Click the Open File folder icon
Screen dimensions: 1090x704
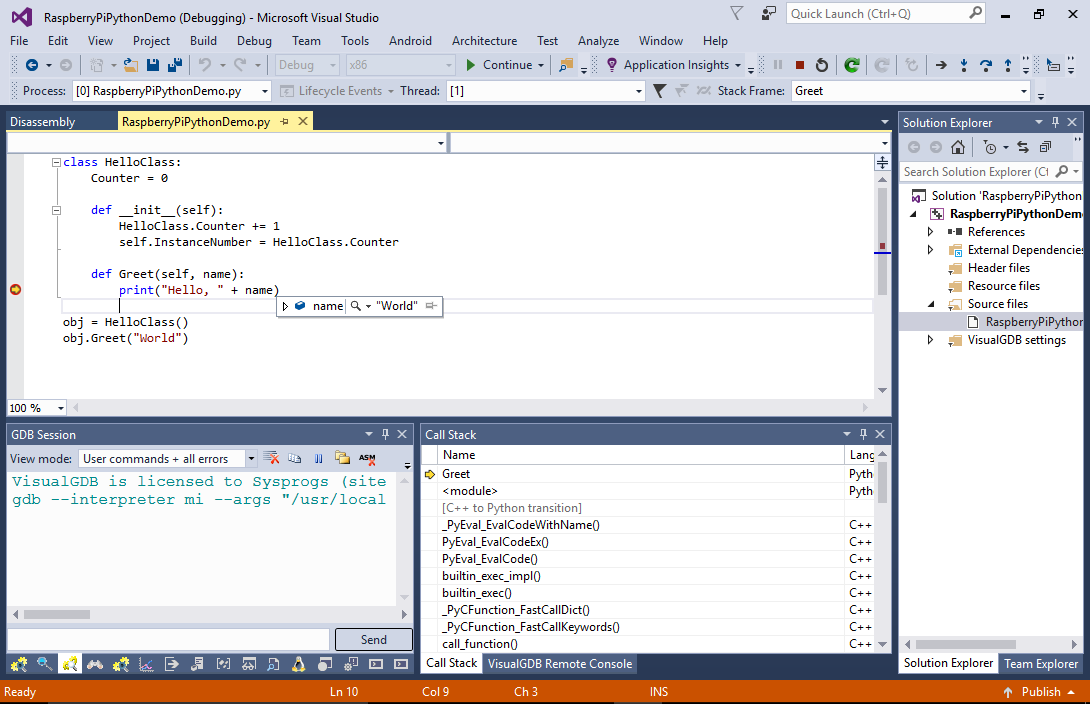(131, 65)
